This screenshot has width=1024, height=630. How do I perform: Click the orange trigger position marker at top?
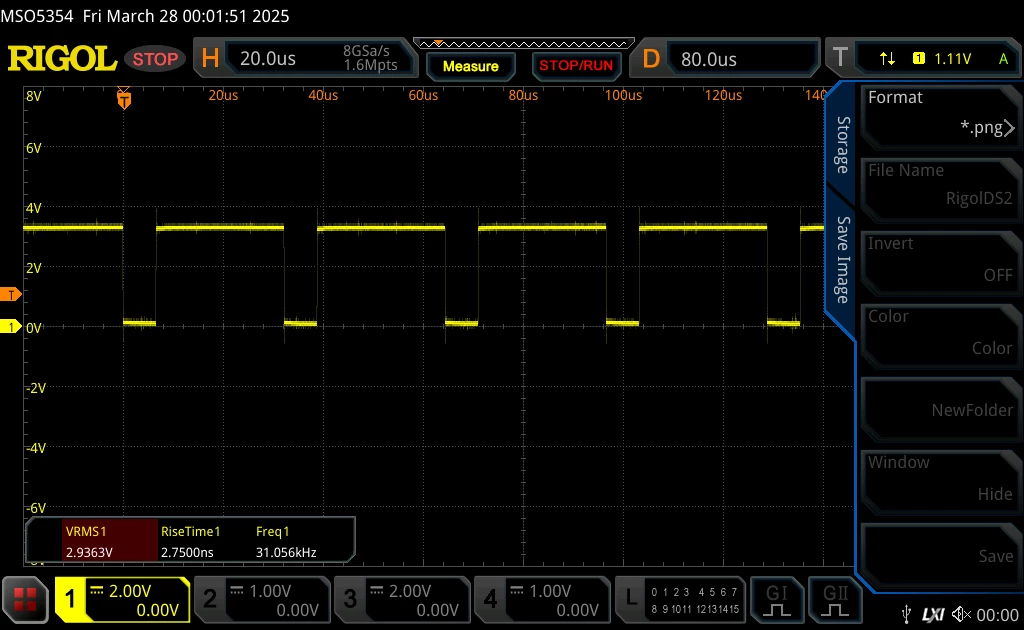pos(123,98)
